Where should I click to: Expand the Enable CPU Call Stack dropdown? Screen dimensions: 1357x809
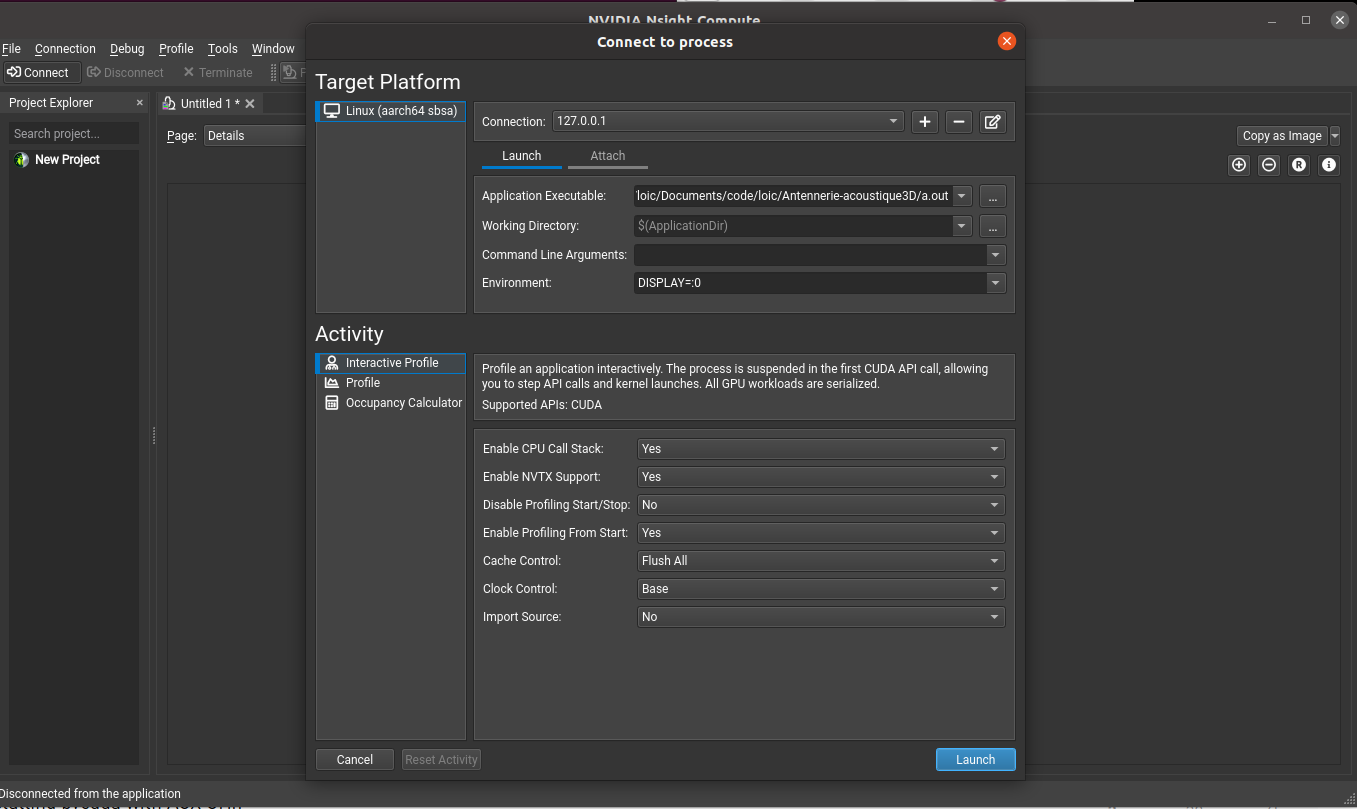coord(821,449)
